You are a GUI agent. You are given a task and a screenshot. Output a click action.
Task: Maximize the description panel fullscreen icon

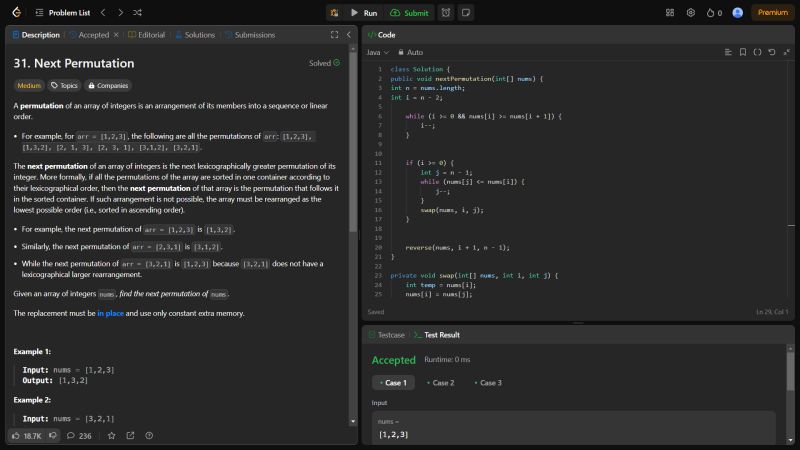coord(334,35)
